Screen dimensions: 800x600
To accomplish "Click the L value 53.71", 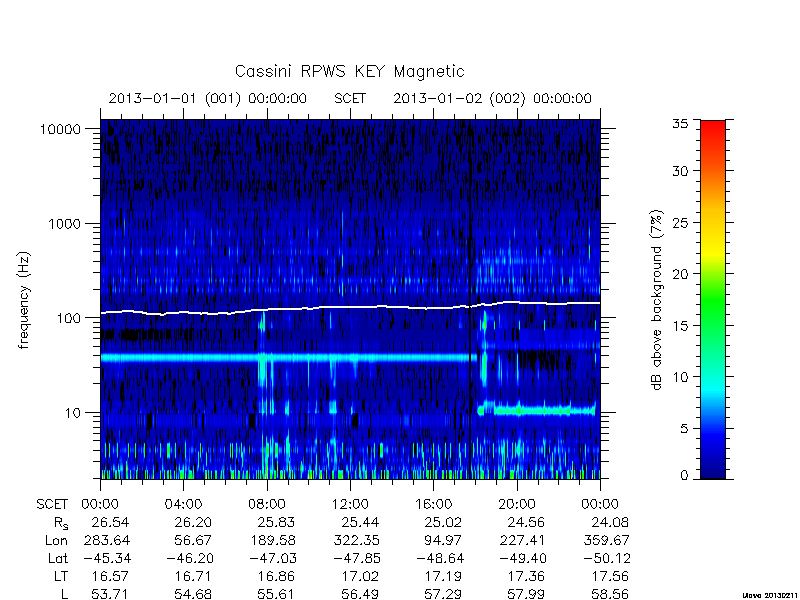I will tap(110, 594).
